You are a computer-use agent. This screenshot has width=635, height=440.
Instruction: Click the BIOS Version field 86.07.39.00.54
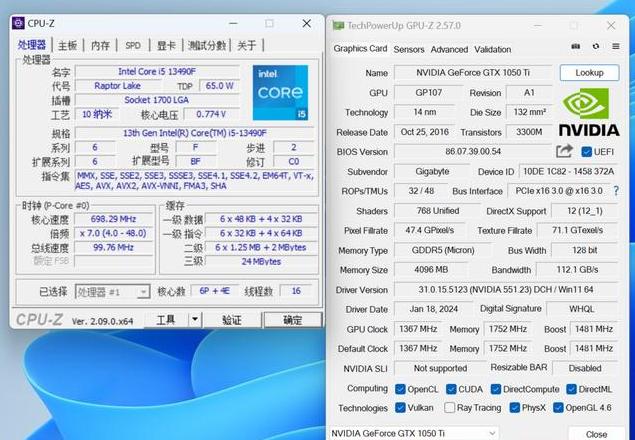tap(473, 152)
